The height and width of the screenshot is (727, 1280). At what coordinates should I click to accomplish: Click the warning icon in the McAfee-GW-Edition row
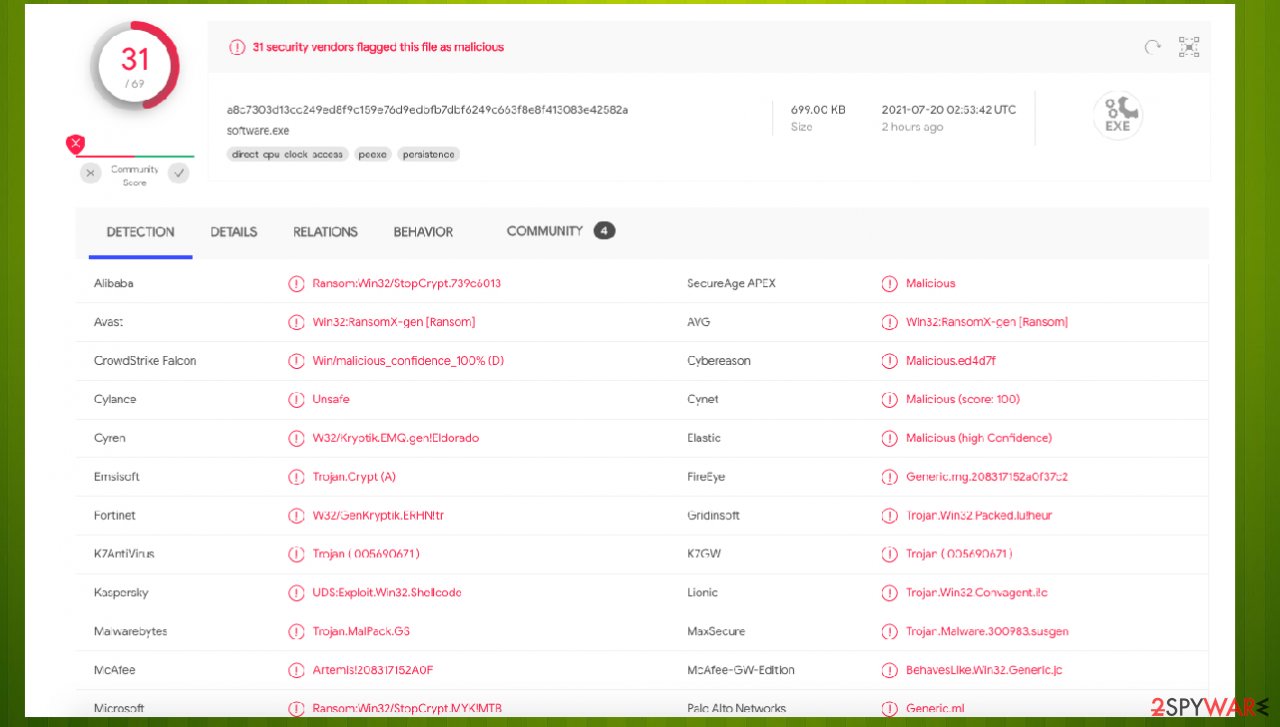[x=889, y=670]
